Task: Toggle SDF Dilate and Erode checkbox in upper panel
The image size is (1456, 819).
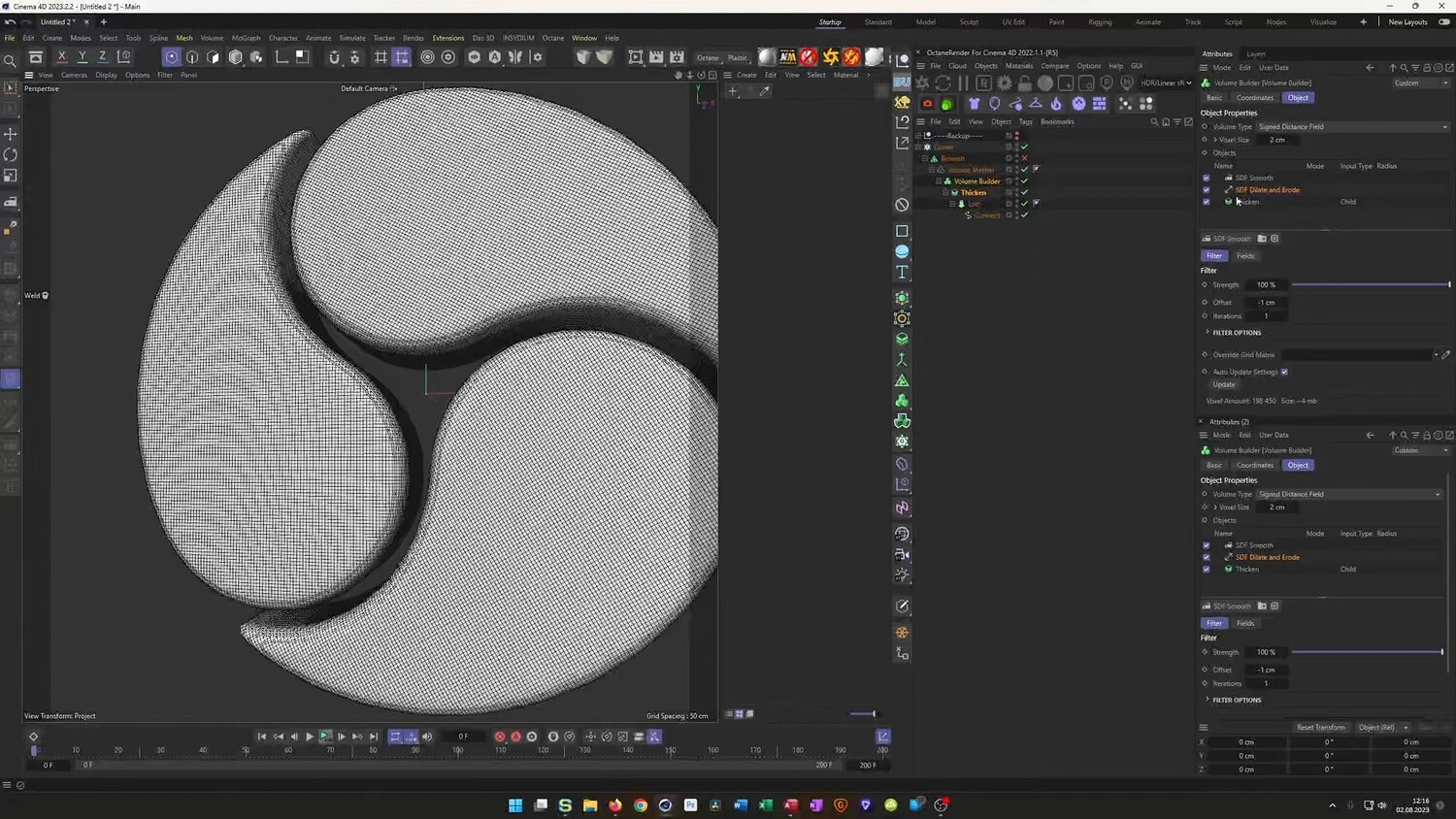Action: click(1207, 190)
